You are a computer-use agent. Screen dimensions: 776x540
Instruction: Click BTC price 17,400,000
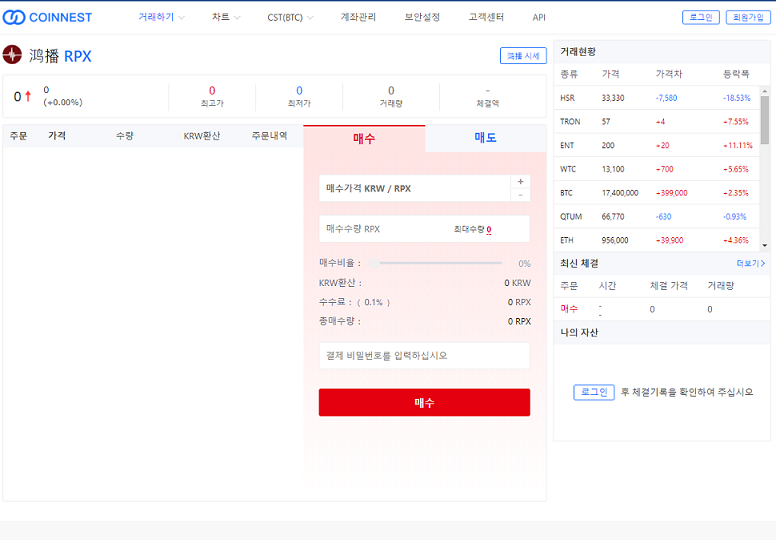pos(620,193)
